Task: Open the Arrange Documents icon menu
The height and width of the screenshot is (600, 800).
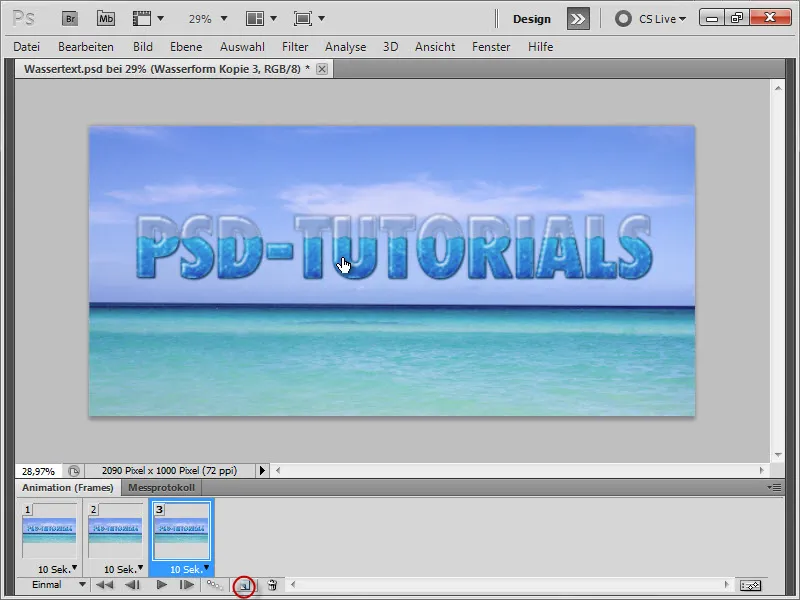Action: point(261,19)
